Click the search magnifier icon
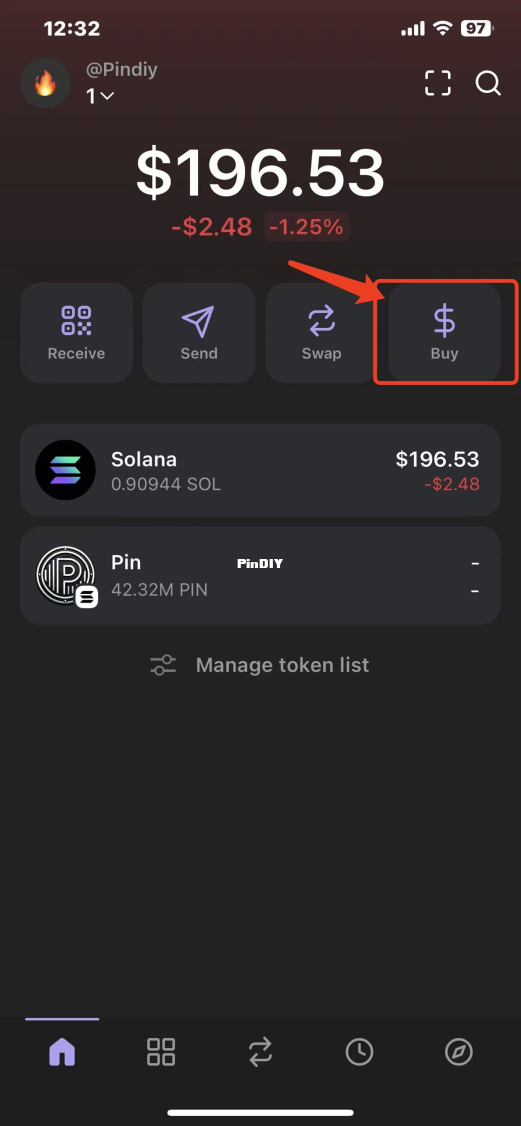The height and width of the screenshot is (1126, 521). point(488,83)
